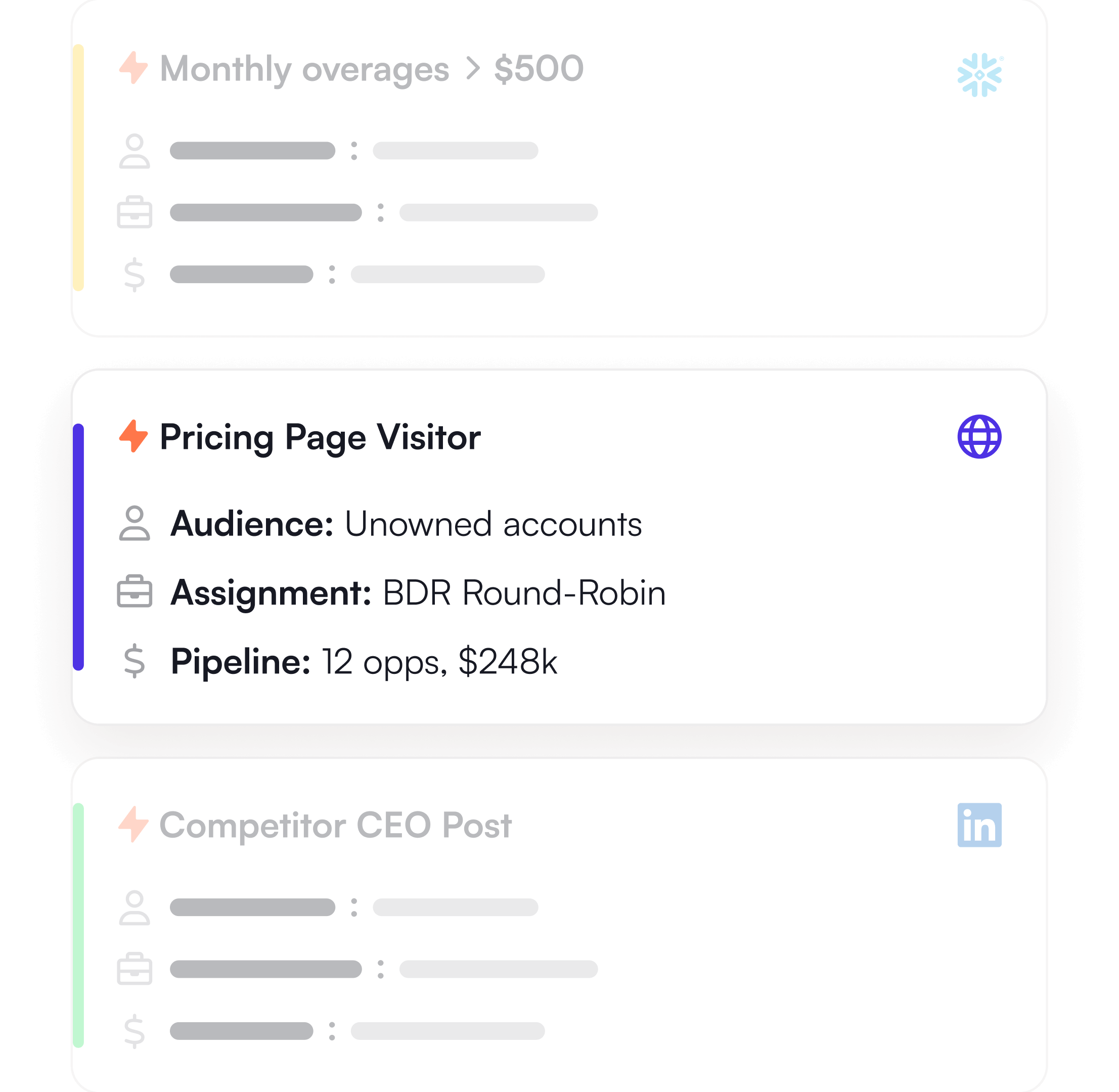
Task: Click the purple globe icon
Action: [x=979, y=436]
